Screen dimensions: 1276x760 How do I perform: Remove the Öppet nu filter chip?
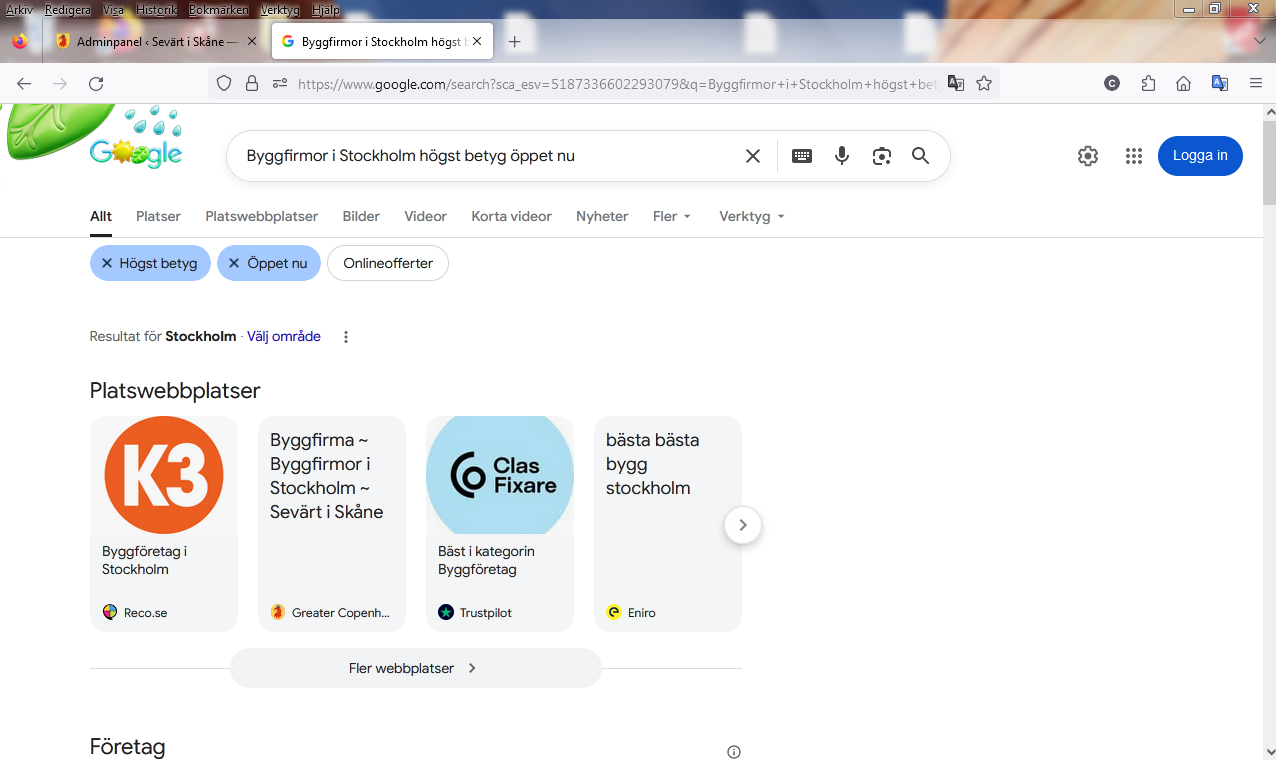268,263
